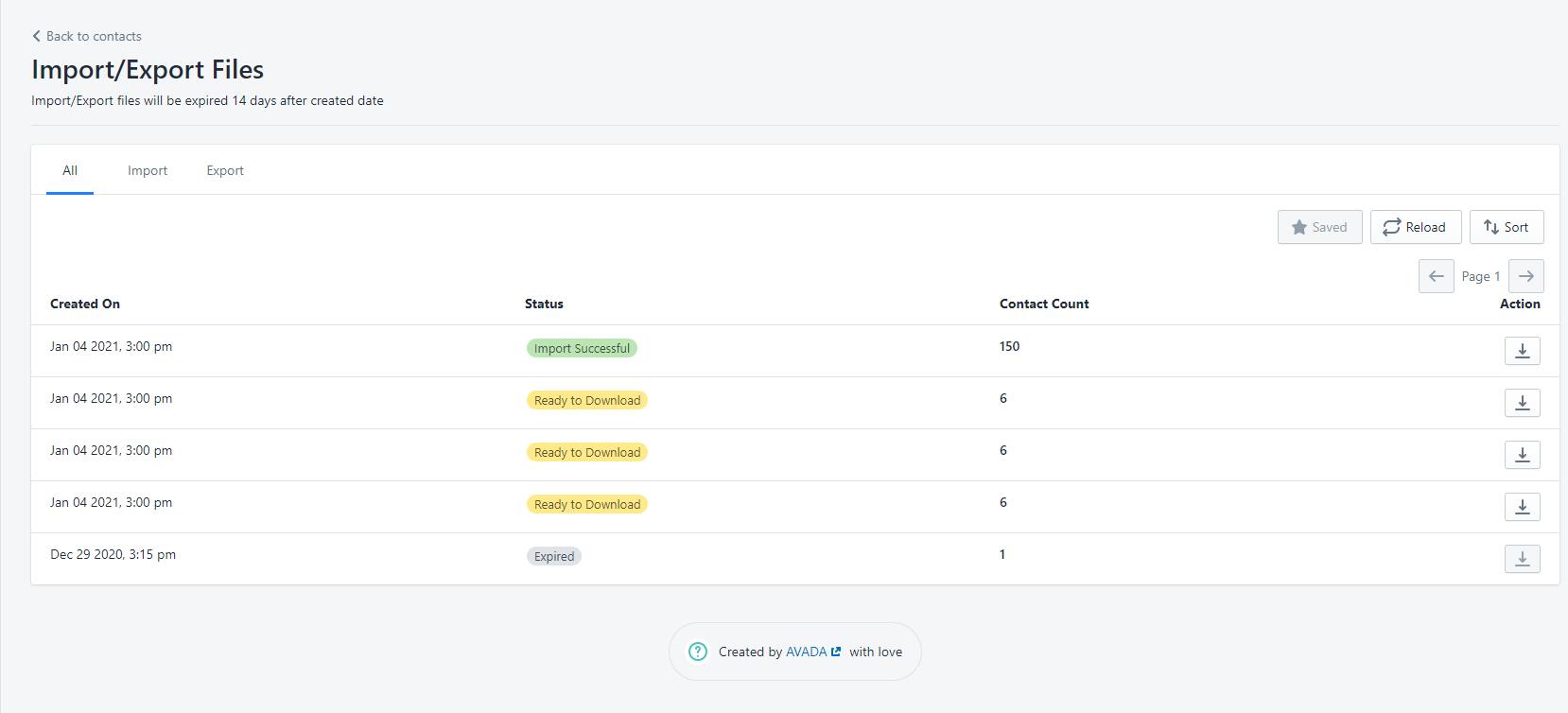Click the Import Successful status badge

(582, 348)
